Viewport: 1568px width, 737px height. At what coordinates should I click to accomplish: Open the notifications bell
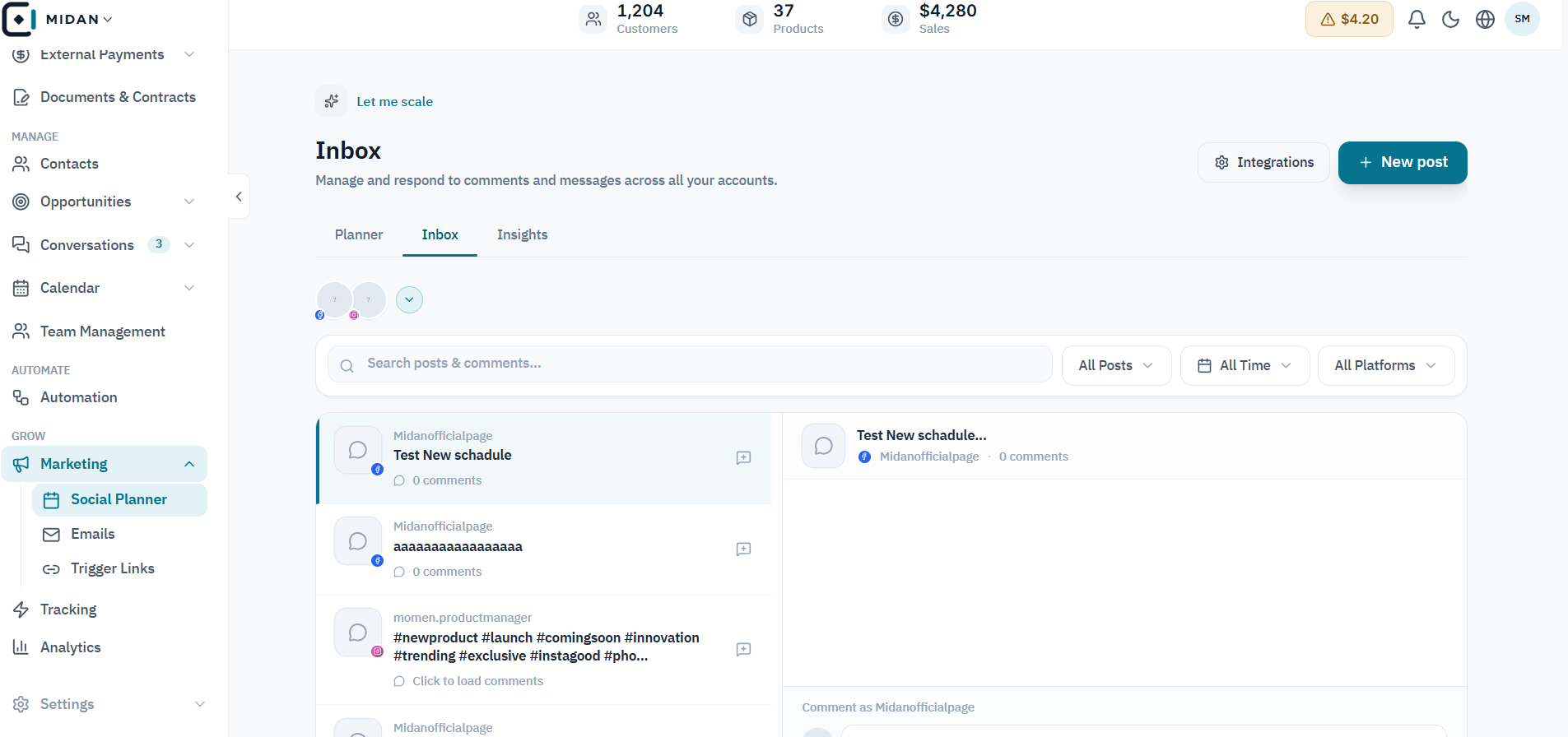pyautogui.click(x=1417, y=19)
